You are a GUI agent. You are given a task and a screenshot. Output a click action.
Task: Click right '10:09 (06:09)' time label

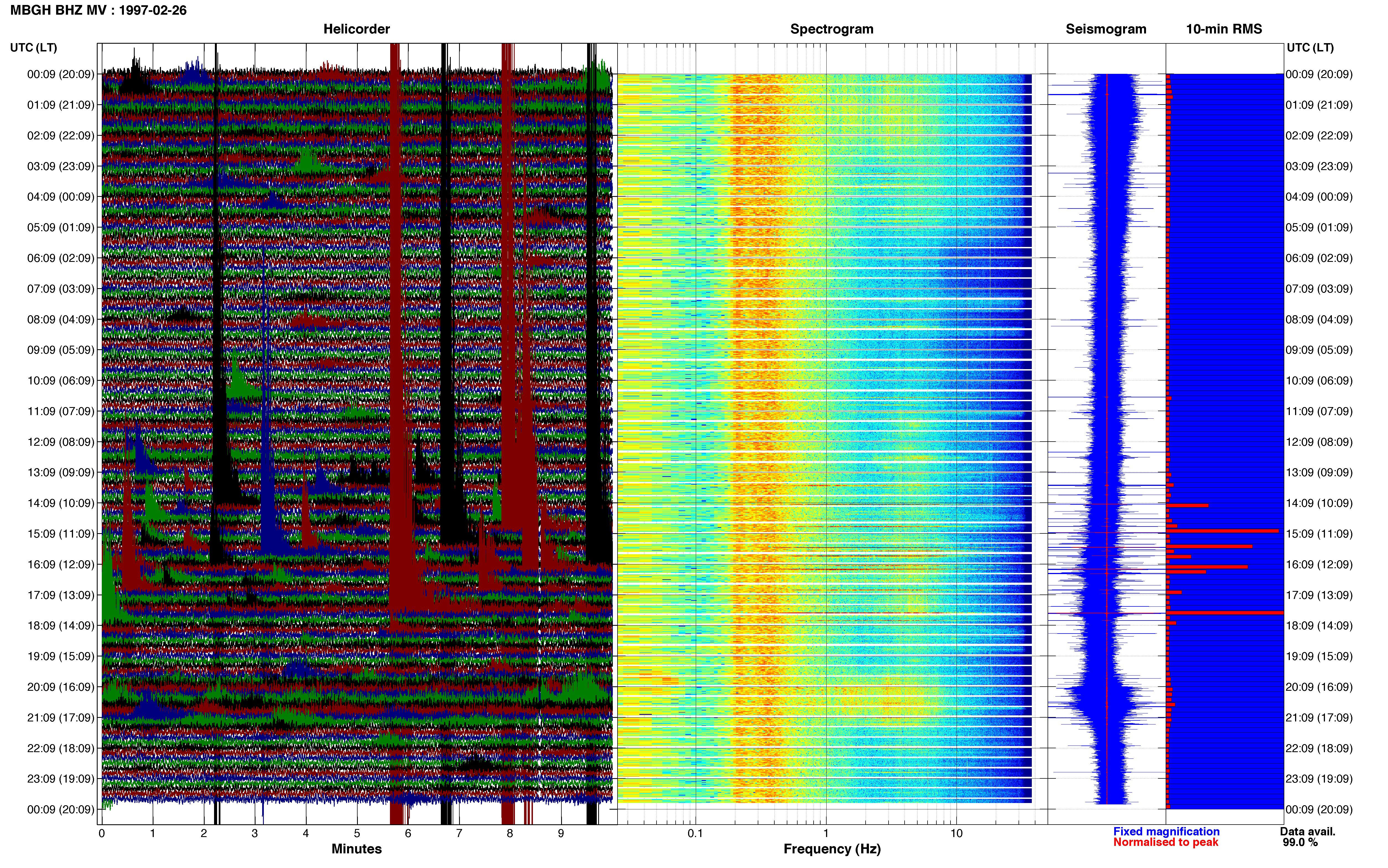click(x=1319, y=380)
